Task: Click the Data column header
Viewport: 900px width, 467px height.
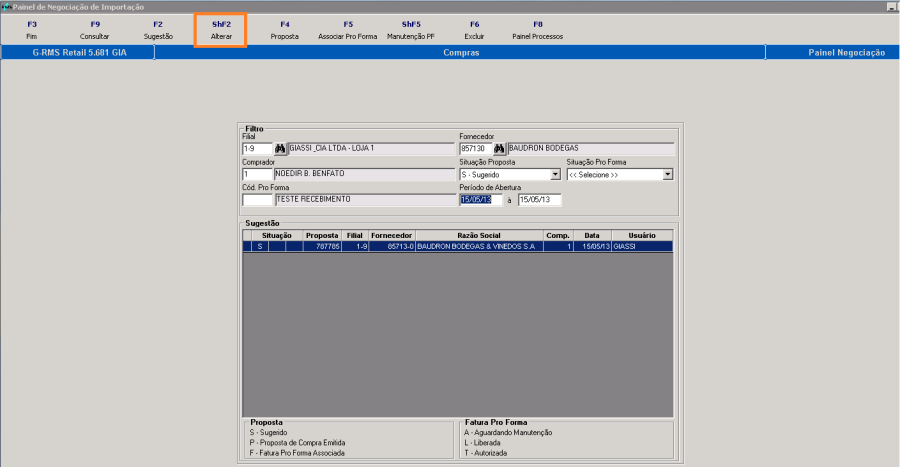Action: pos(592,235)
